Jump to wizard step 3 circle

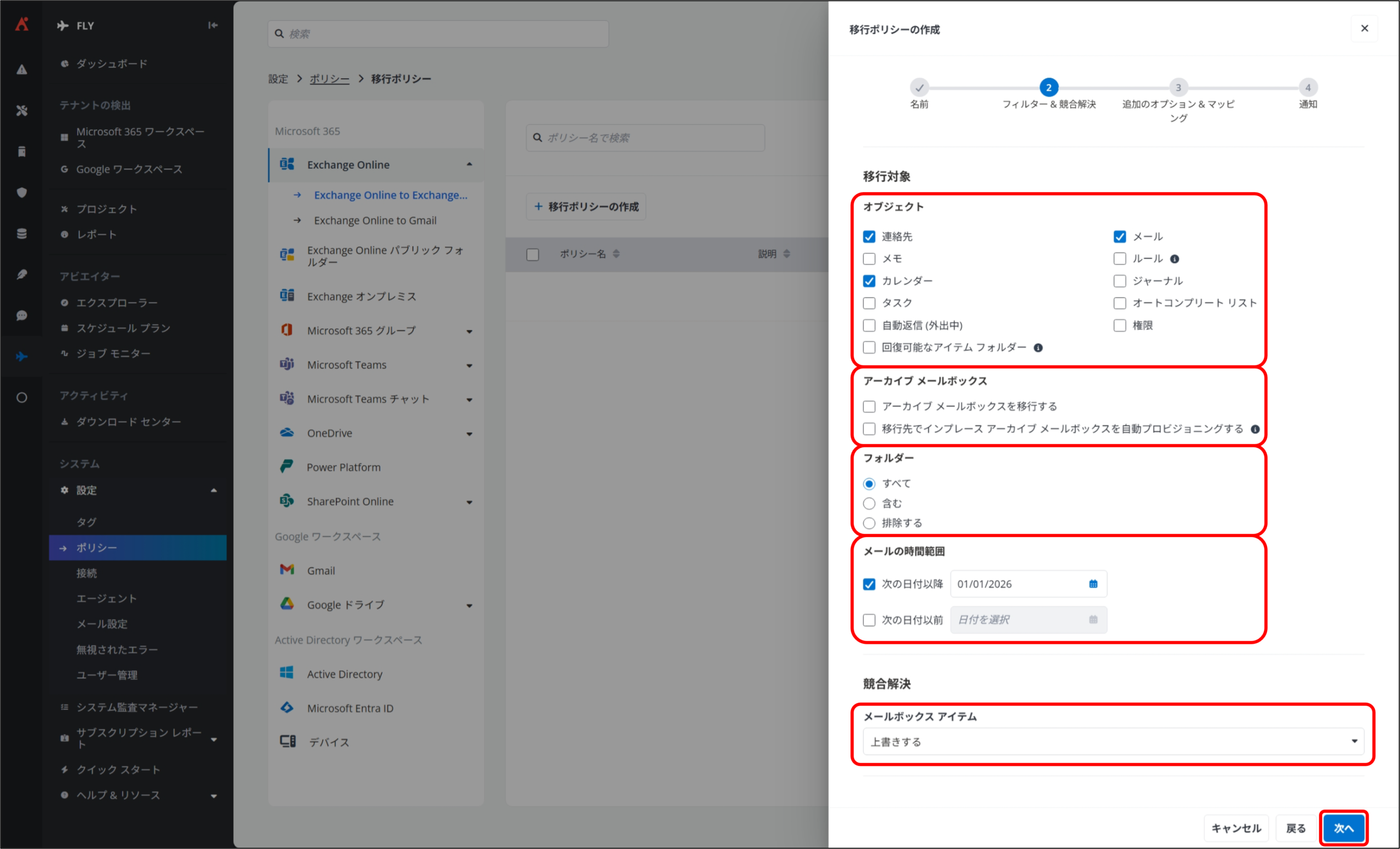[x=1178, y=88]
